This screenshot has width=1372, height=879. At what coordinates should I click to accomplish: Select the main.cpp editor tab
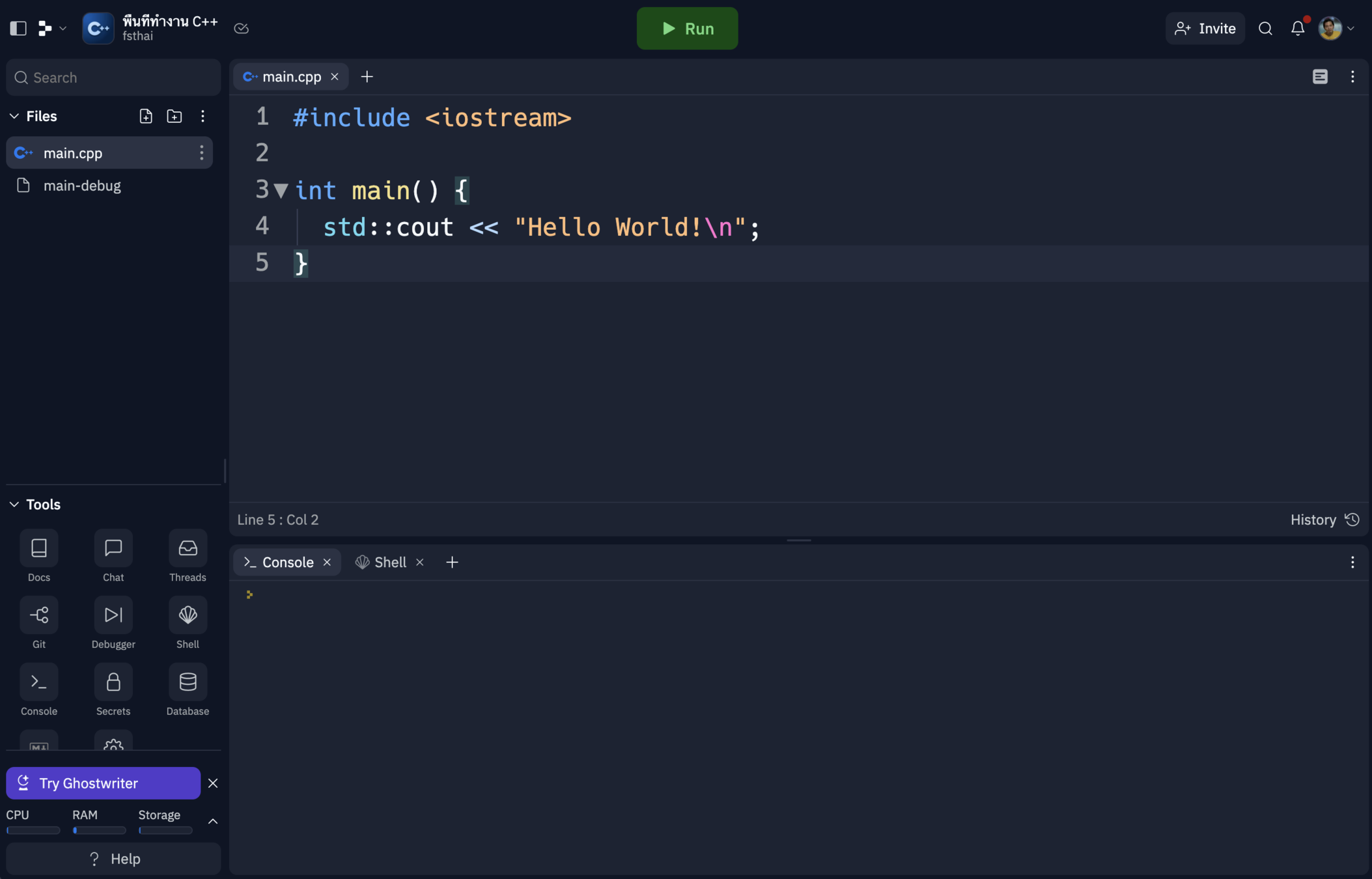291,77
